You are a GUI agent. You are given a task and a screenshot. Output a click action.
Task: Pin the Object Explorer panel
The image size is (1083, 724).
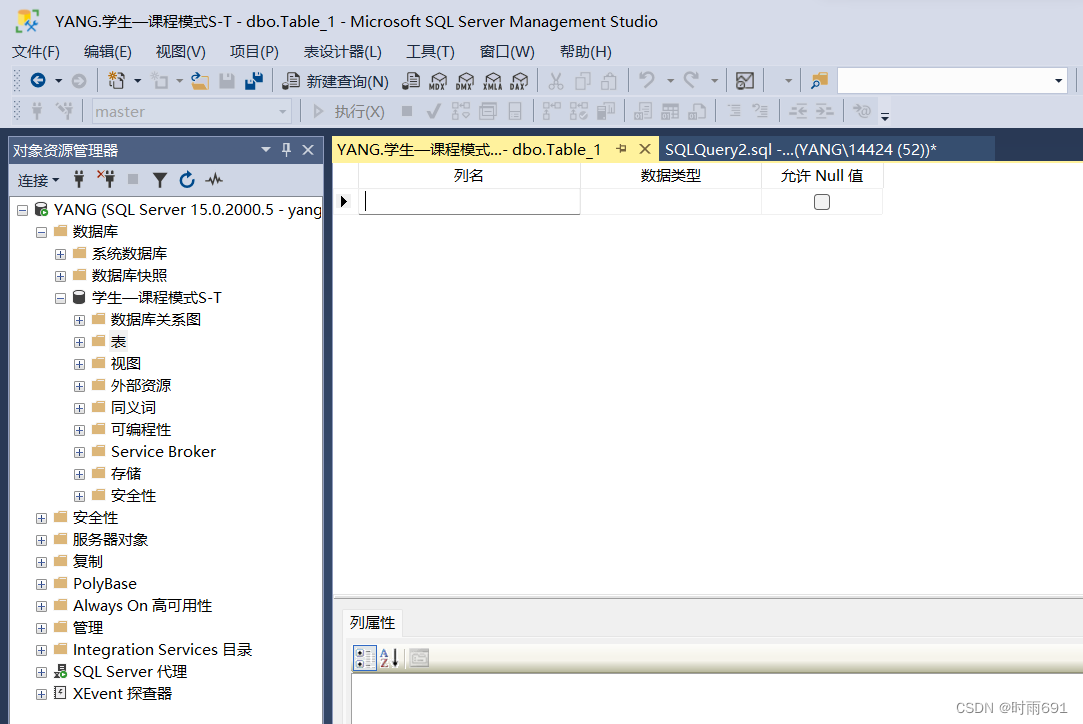coord(287,150)
